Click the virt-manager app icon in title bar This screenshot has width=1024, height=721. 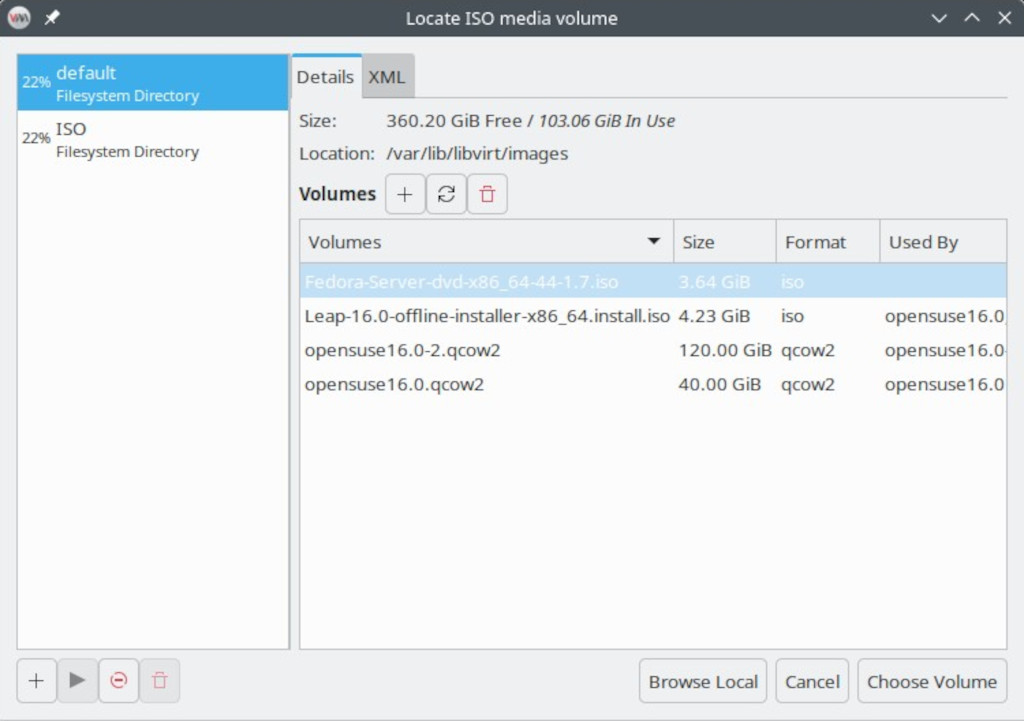(19, 18)
